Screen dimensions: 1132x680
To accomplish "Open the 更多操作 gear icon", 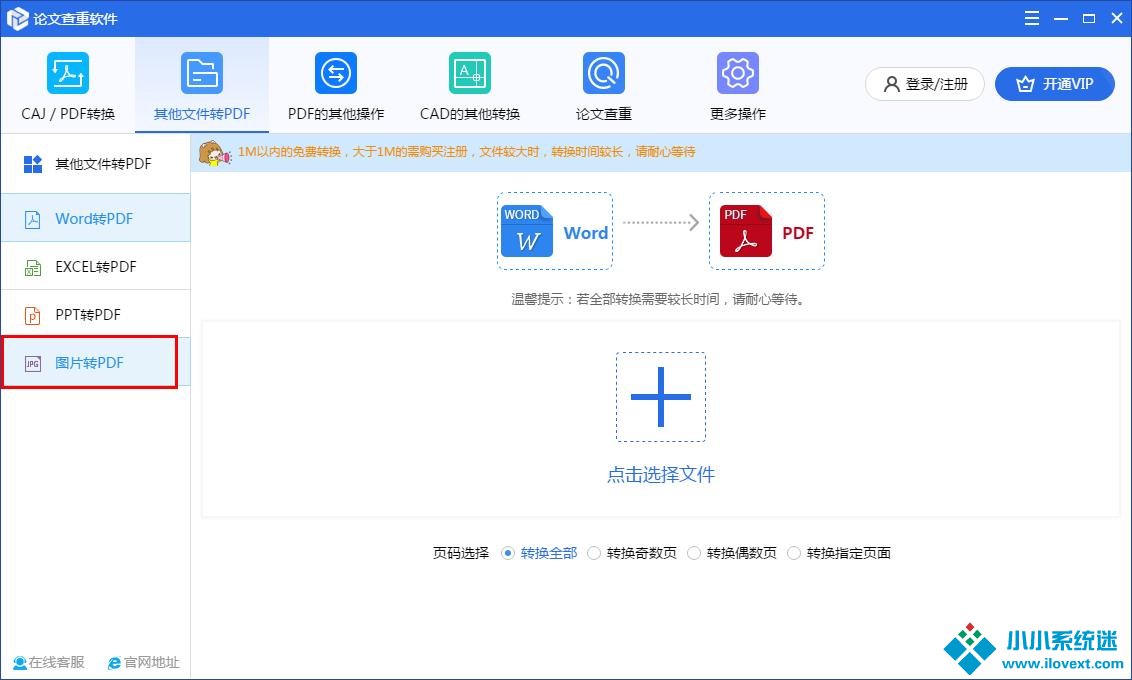I will click(x=738, y=73).
